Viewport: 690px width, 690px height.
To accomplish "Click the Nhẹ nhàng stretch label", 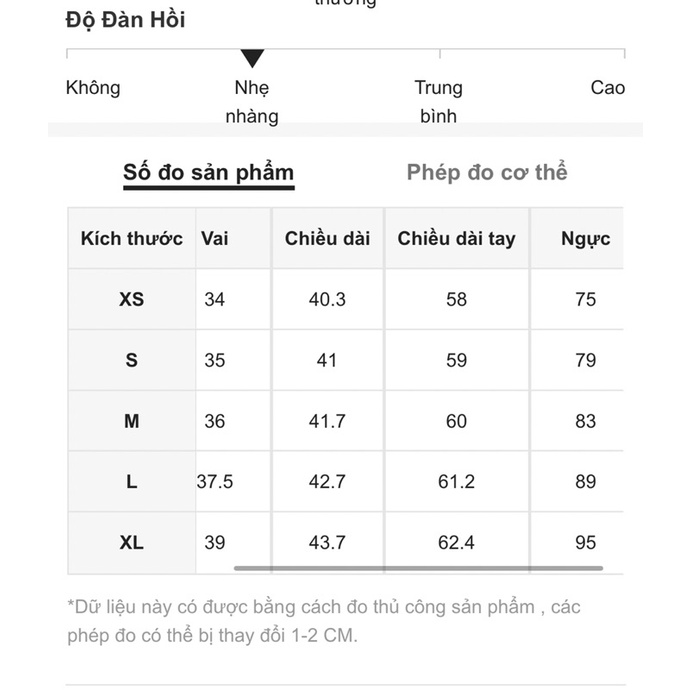I will pos(252,102).
